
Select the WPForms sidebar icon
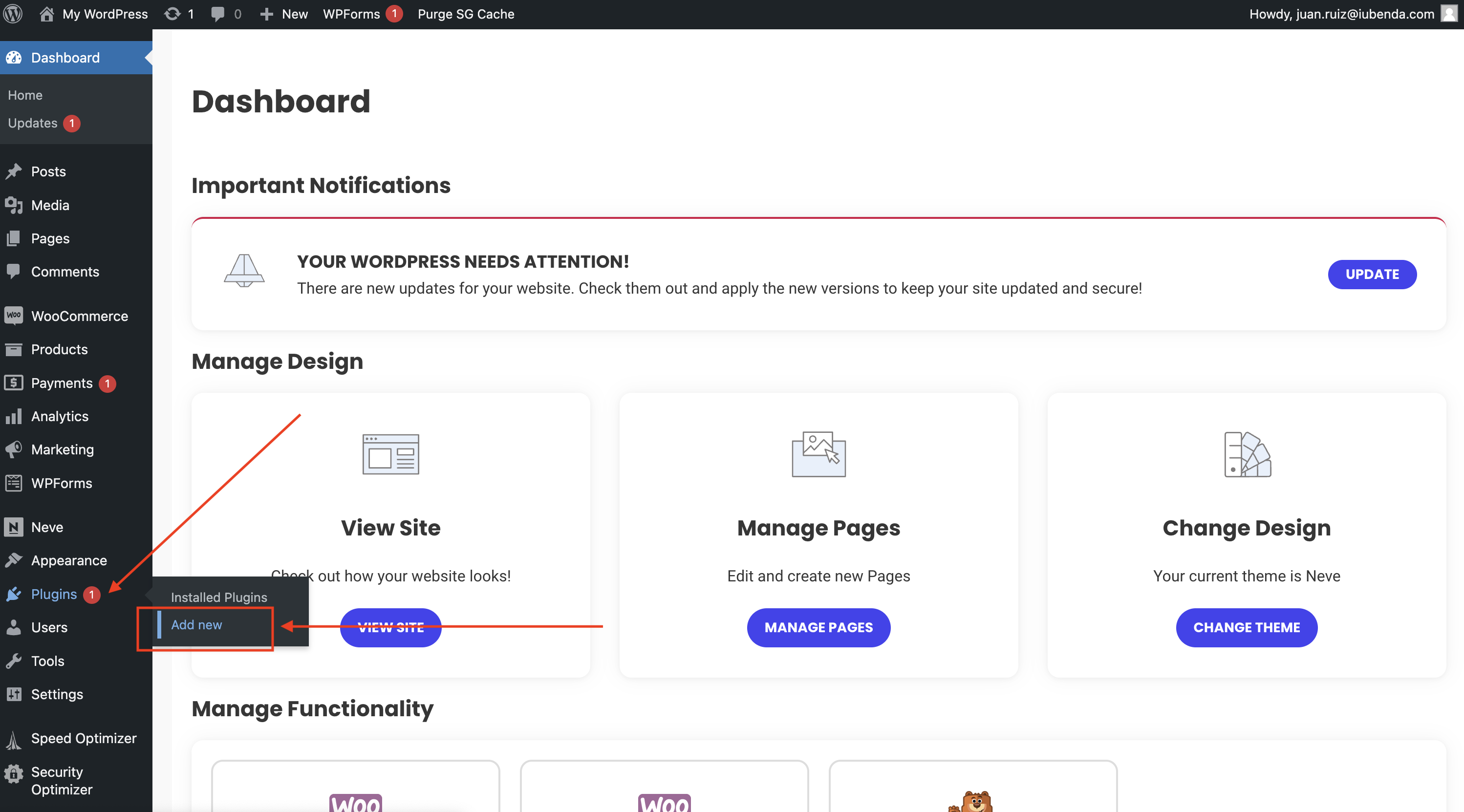[14, 483]
